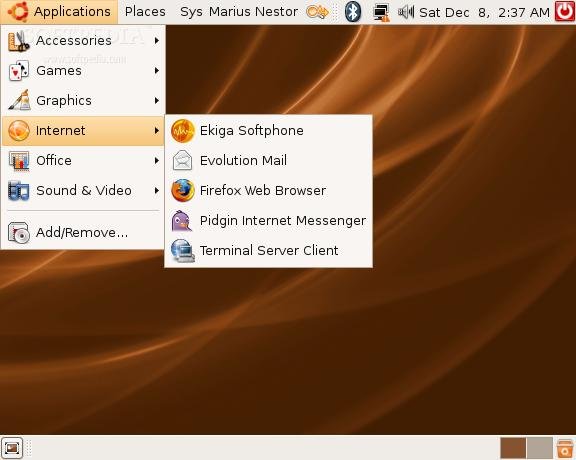Click the Marius Nestor user name

tap(253, 11)
